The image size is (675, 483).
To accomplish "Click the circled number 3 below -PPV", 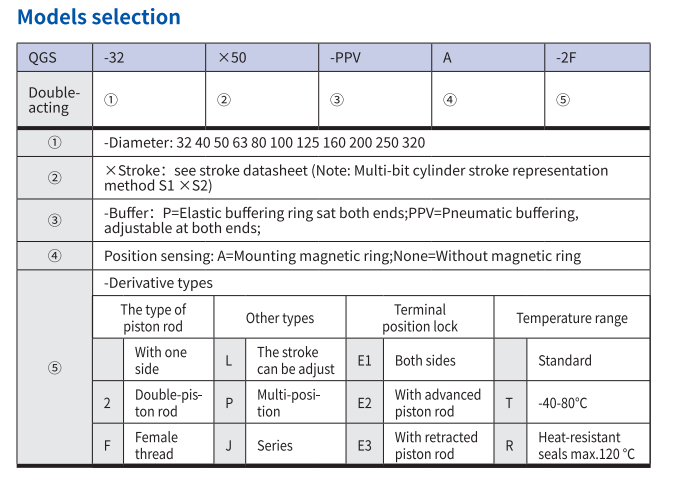I will (337, 100).
